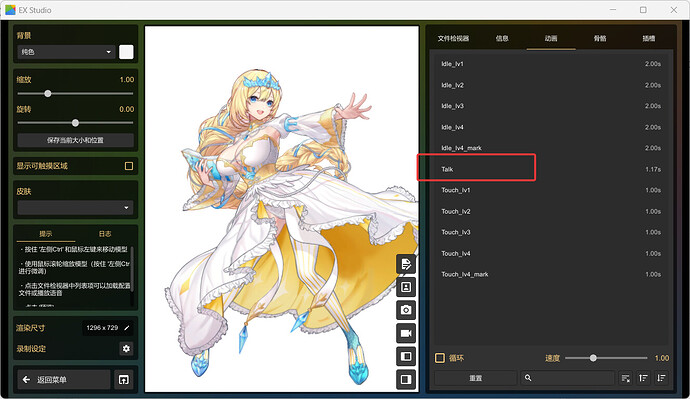Click the magnifier search icon
Viewport: 690px width, 399px height.
click(x=528, y=378)
